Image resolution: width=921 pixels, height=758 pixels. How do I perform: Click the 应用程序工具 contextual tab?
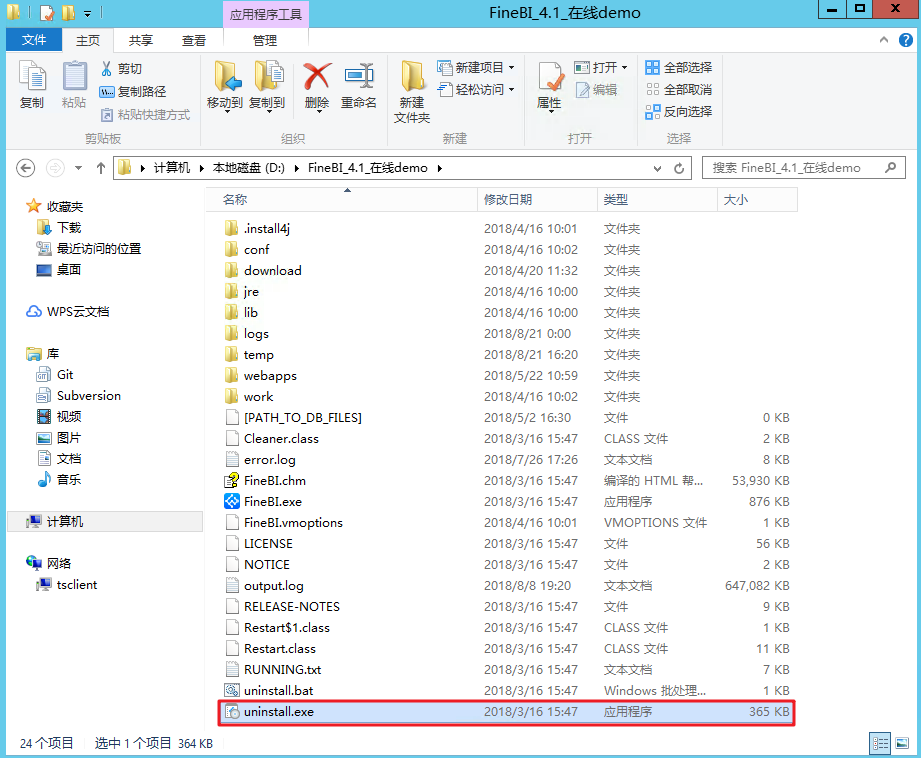[x=266, y=14]
